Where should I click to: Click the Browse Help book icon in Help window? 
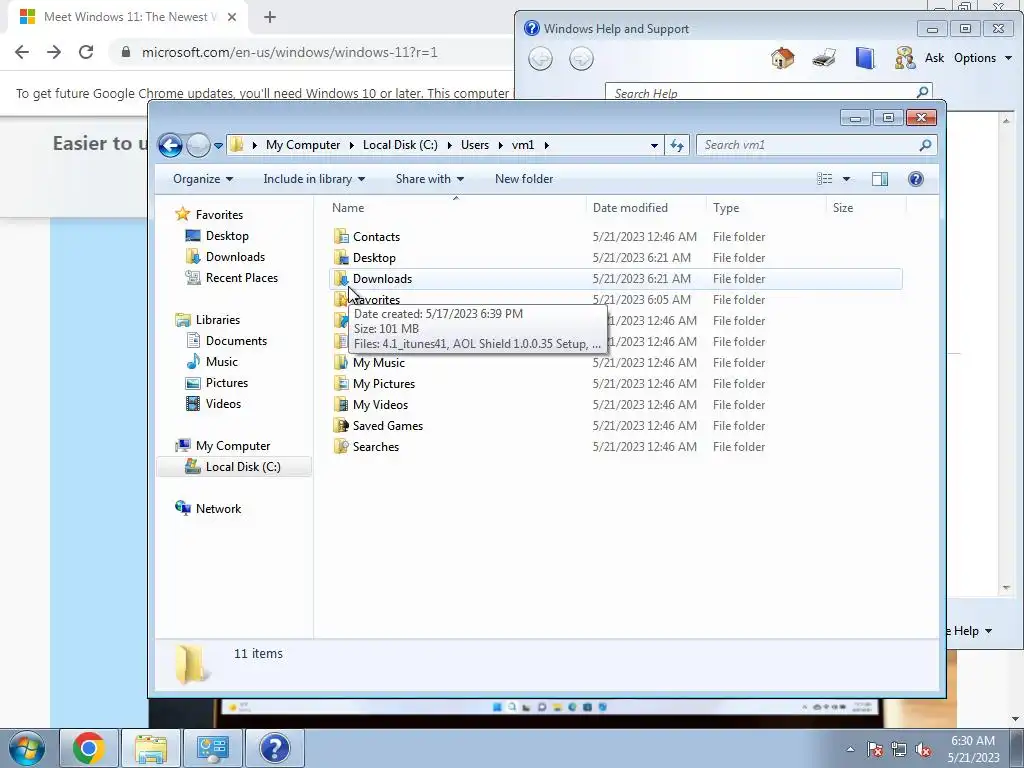click(x=865, y=58)
